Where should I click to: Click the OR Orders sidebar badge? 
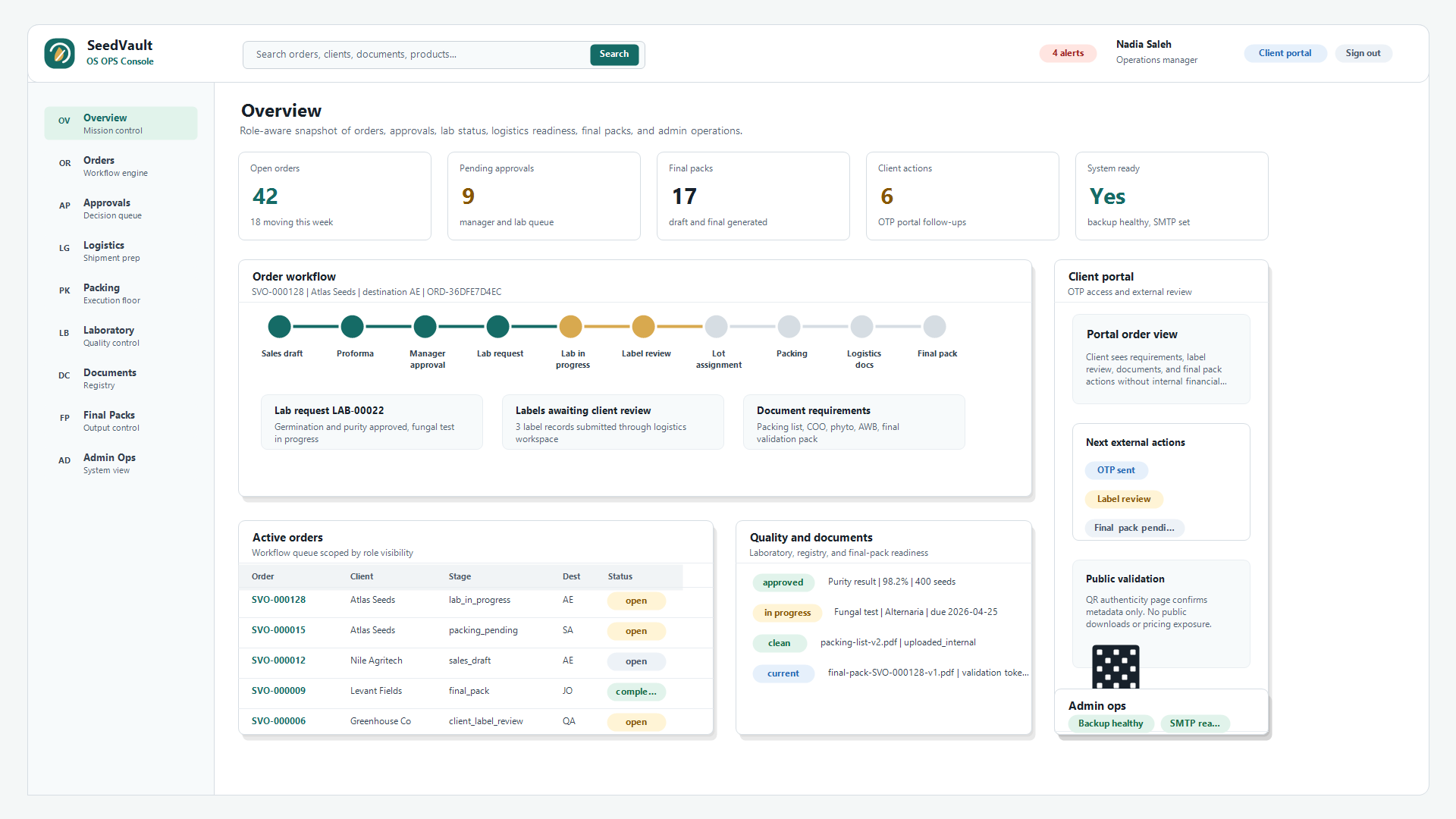pos(65,163)
